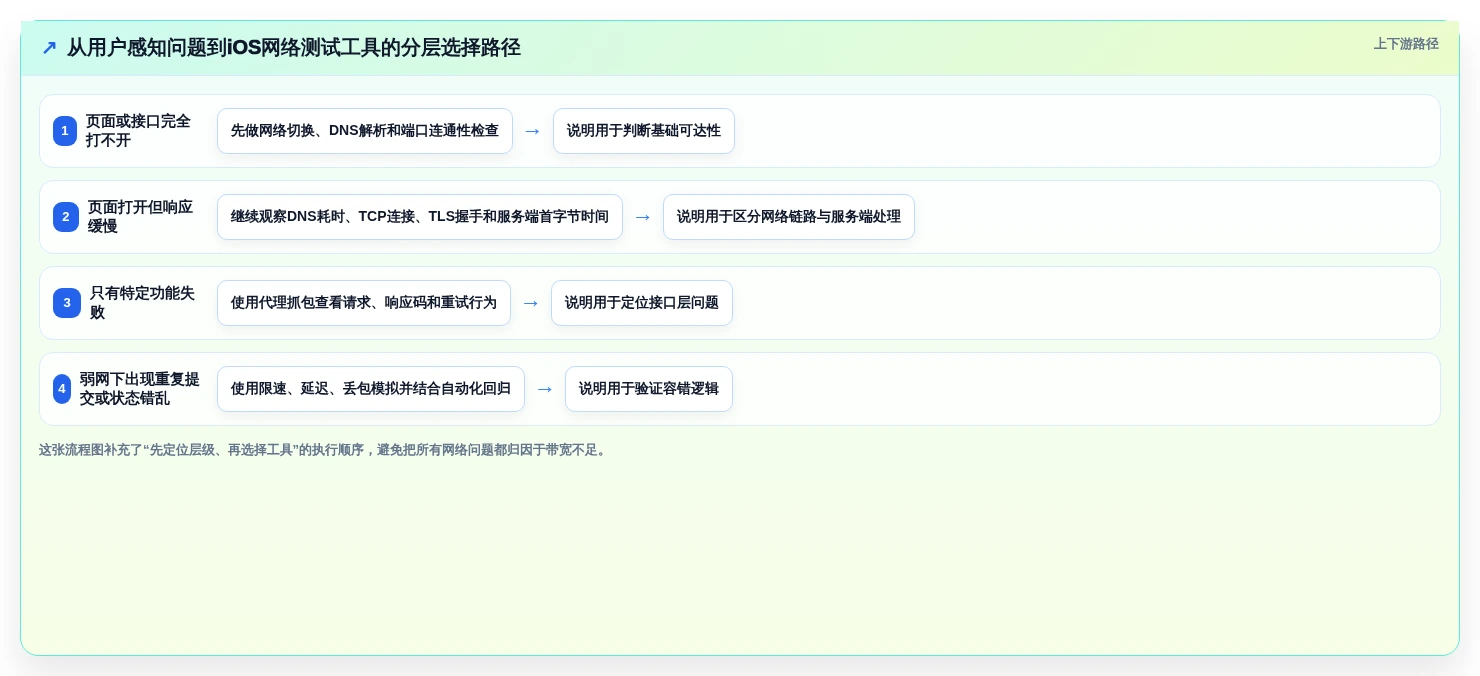1480x676 pixels.
Task: Click the 页面或接口完全打不开 label
Action: coord(138,131)
